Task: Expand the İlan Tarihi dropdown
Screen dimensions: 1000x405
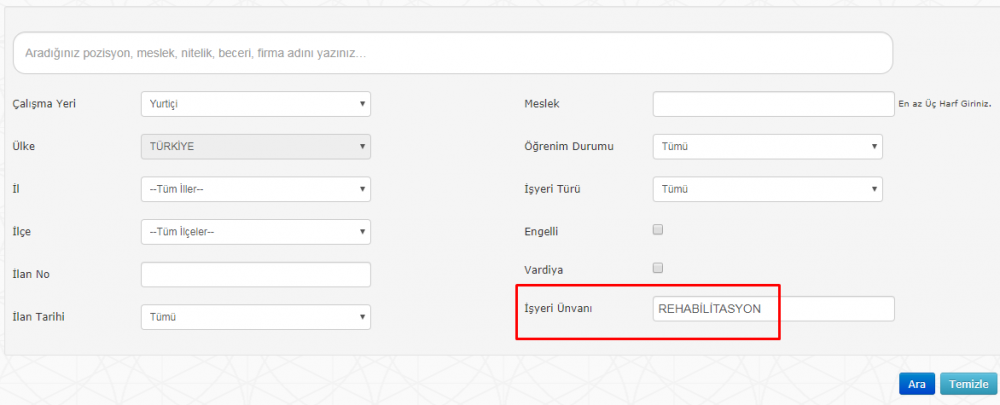Action: pos(256,317)
